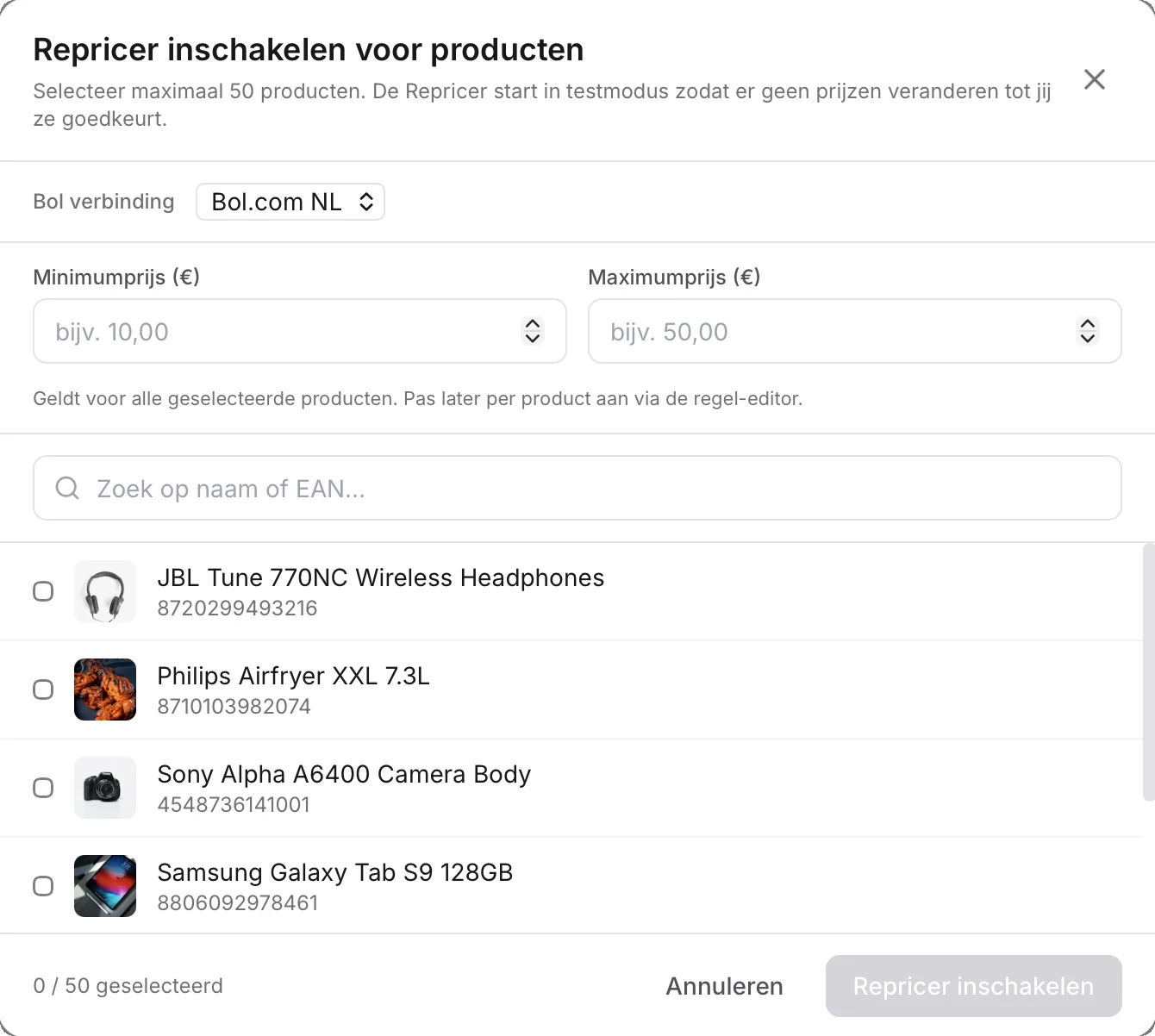Click the product list scrollbar
Image resolution: width=1155 pixels, height=1036 pixels.
[1148, 672]
